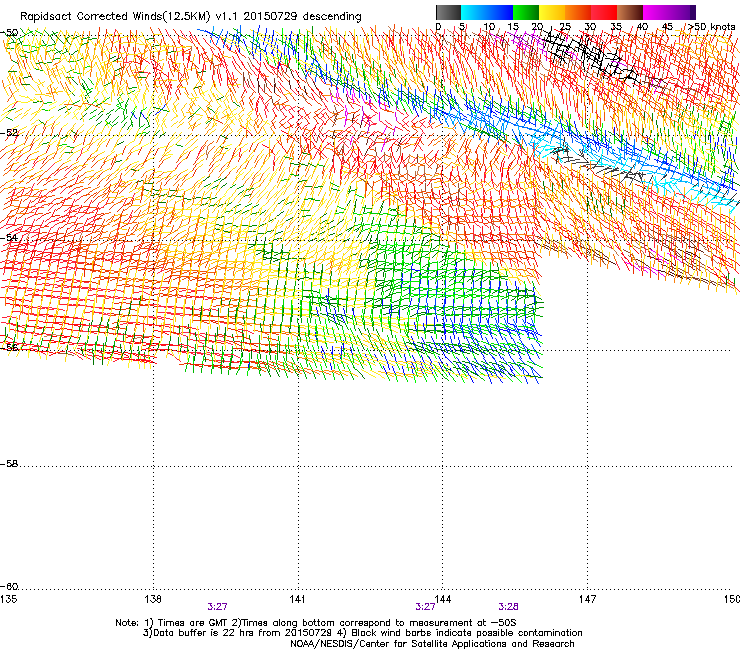Click the '>50 knots' legend label
The height and width of the screenshot is (650, 740).
(x=711, y=26)
